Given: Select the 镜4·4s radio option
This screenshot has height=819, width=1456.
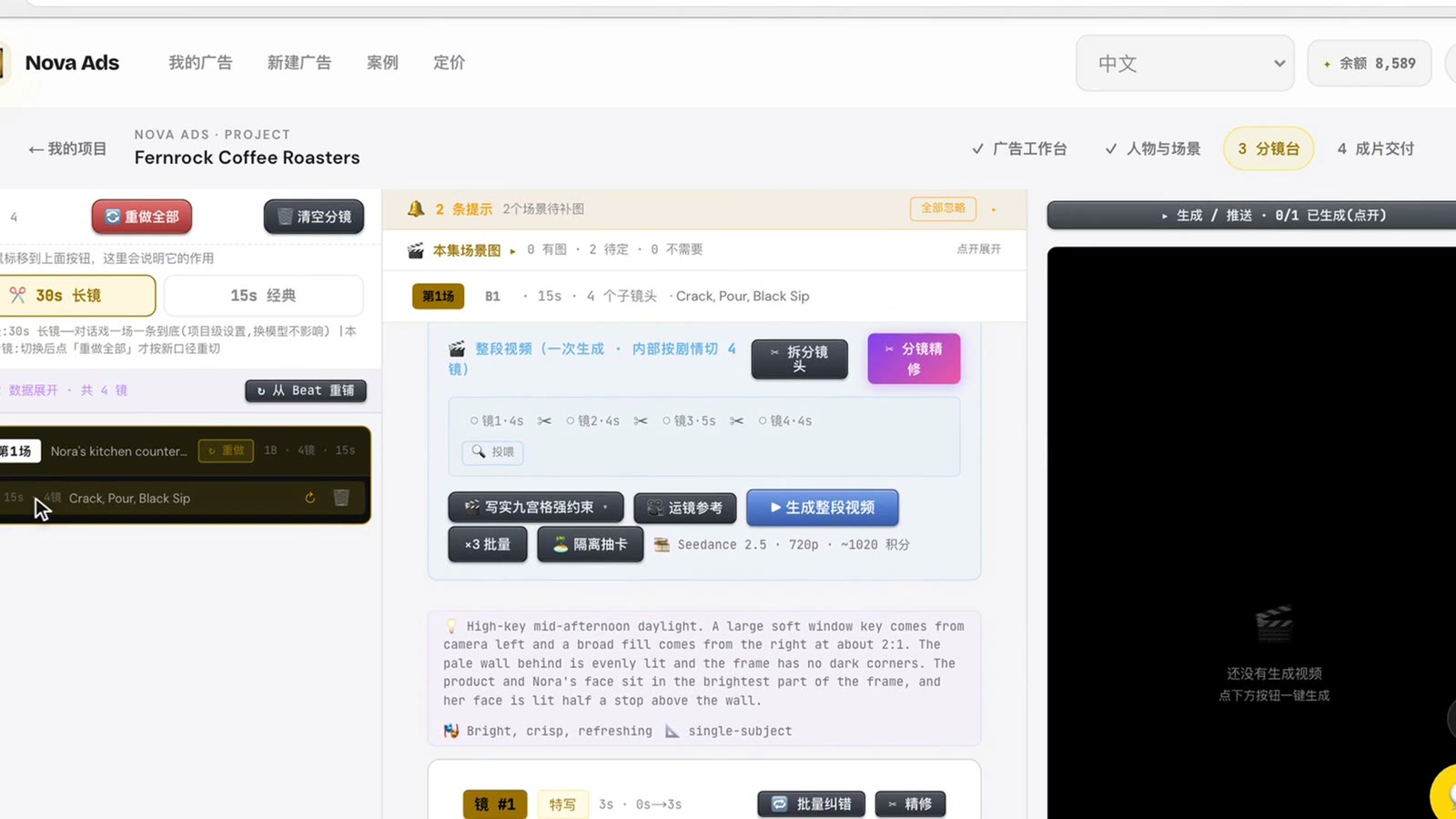Looking at the screenshot, I should pyautogui.click(x=785, y=421).
